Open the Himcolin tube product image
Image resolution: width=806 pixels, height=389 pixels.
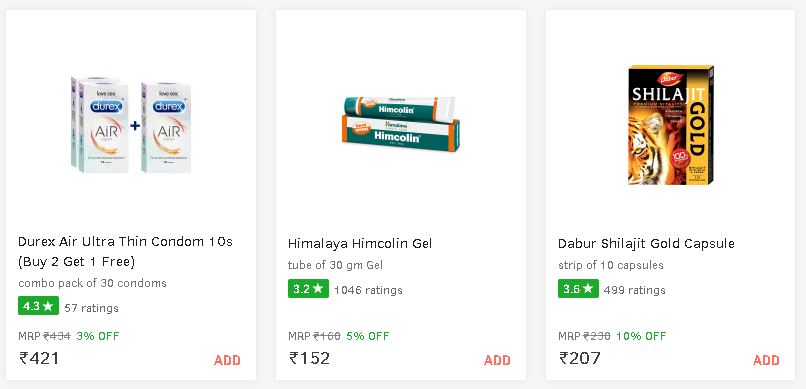(401, 124)
